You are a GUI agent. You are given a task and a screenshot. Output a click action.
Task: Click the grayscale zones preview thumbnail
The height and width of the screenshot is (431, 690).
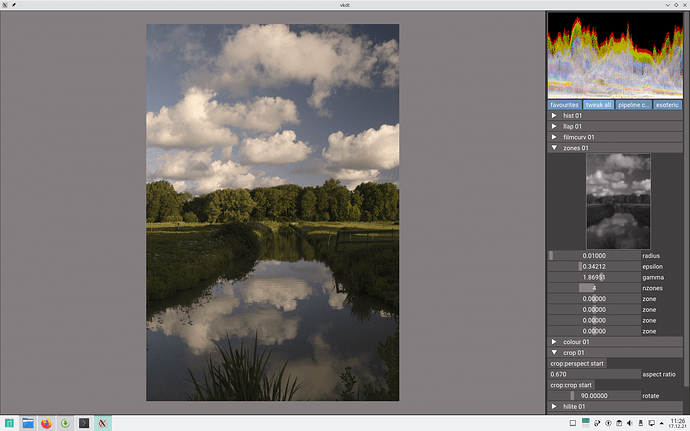(618, 200)
